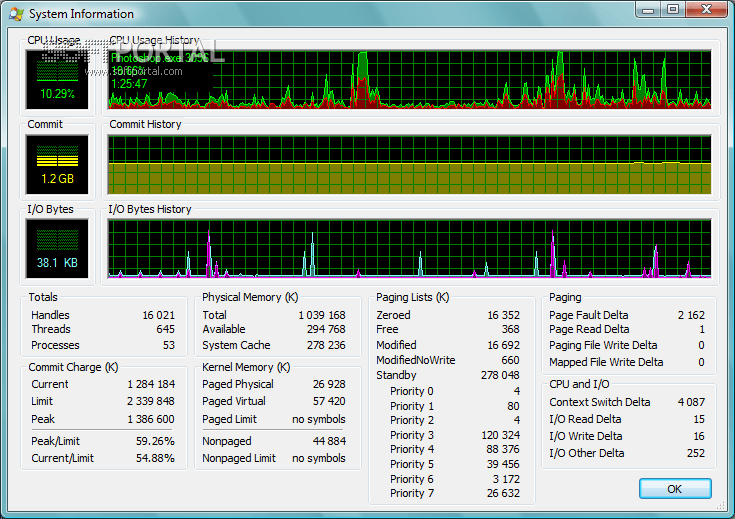Click the Page Read Delta label
Image resolution: width=735 pixels, height=519 pixels.
pos(589,329)
